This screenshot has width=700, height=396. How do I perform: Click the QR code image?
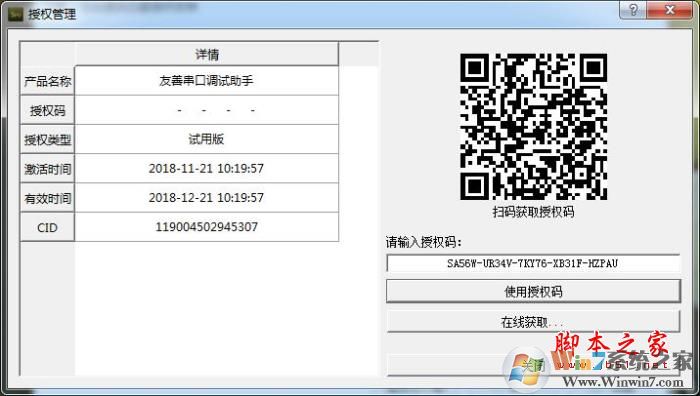click(533, 127)
